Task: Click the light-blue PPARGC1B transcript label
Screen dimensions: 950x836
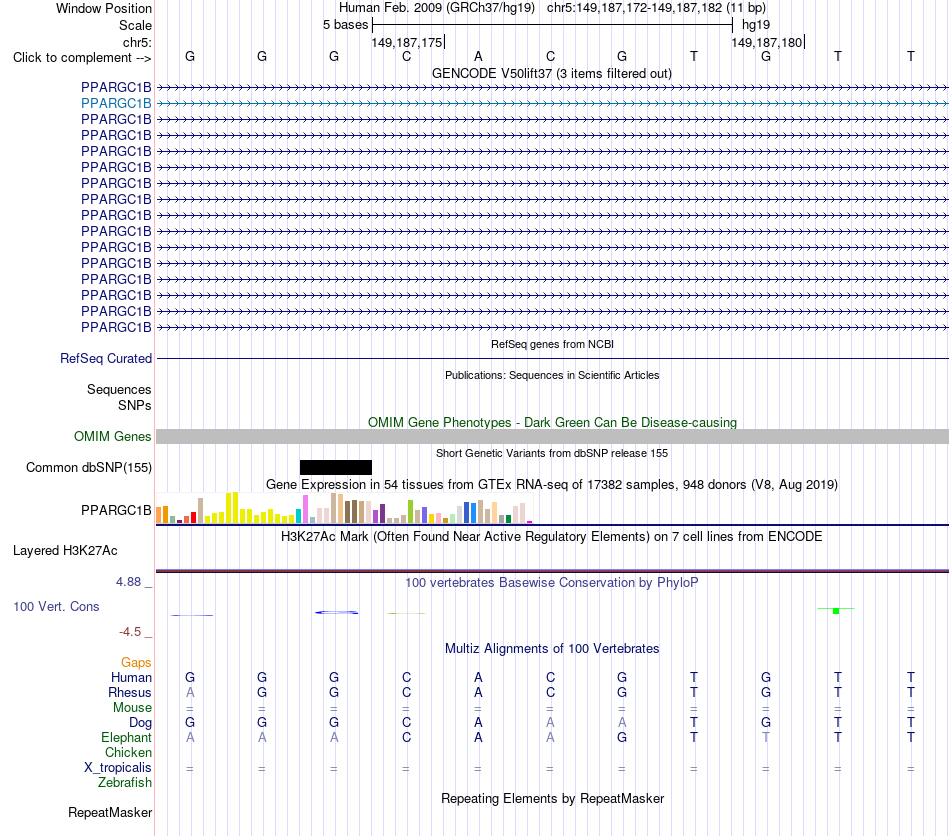Action: pos(116,104)
